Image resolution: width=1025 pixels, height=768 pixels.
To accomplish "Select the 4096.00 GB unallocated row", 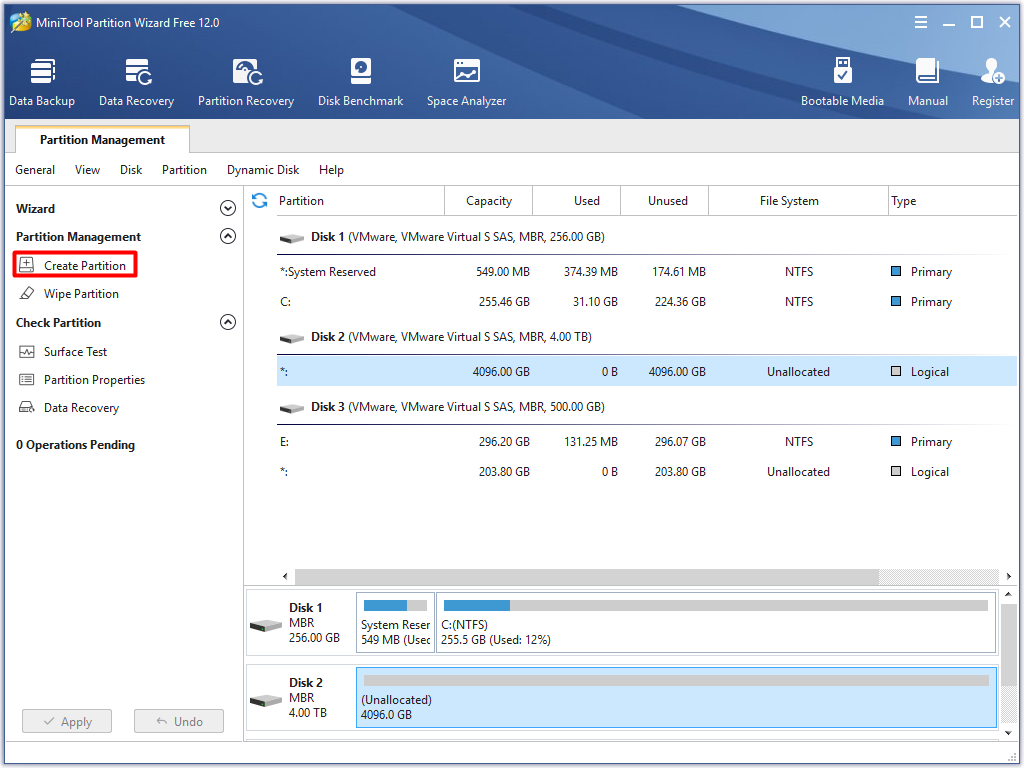I will (647, 371).
